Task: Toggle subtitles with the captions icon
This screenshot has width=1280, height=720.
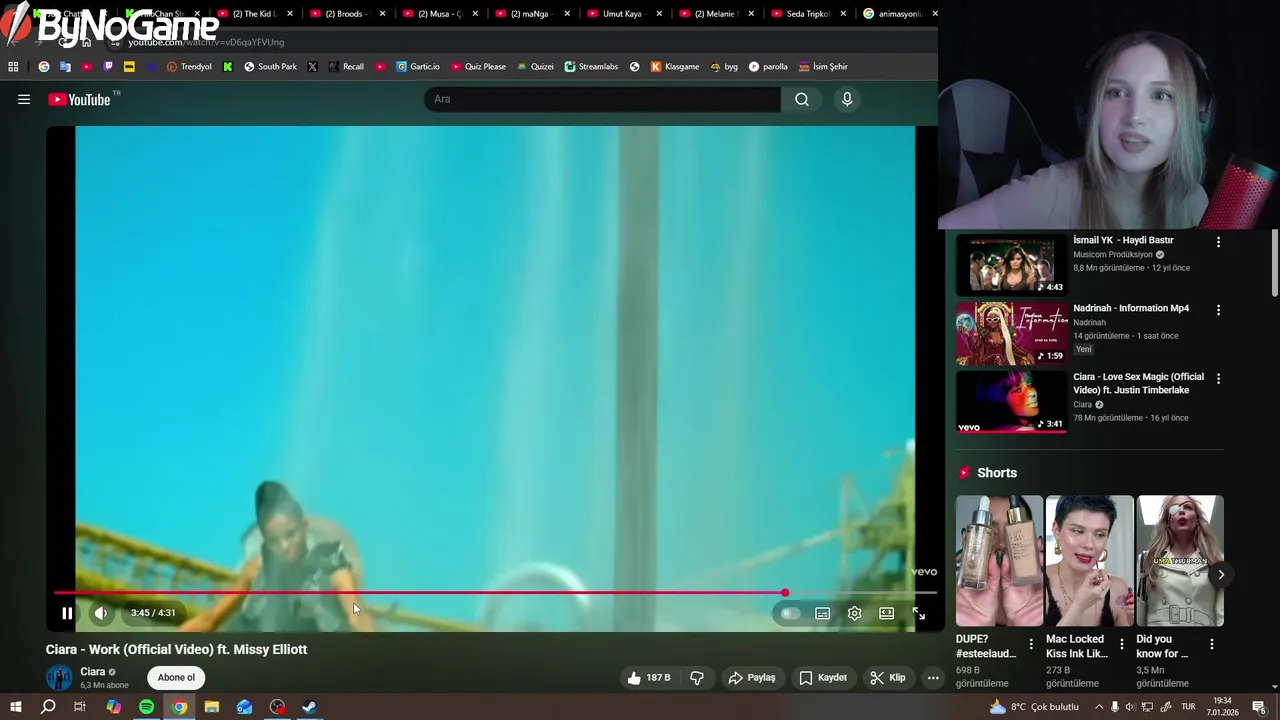Action: click(822, 613)
